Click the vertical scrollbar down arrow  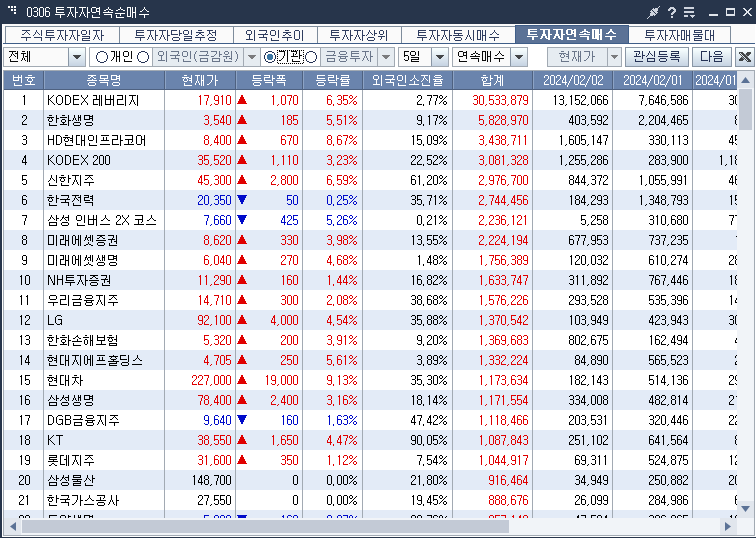click(x=745, y=509)
